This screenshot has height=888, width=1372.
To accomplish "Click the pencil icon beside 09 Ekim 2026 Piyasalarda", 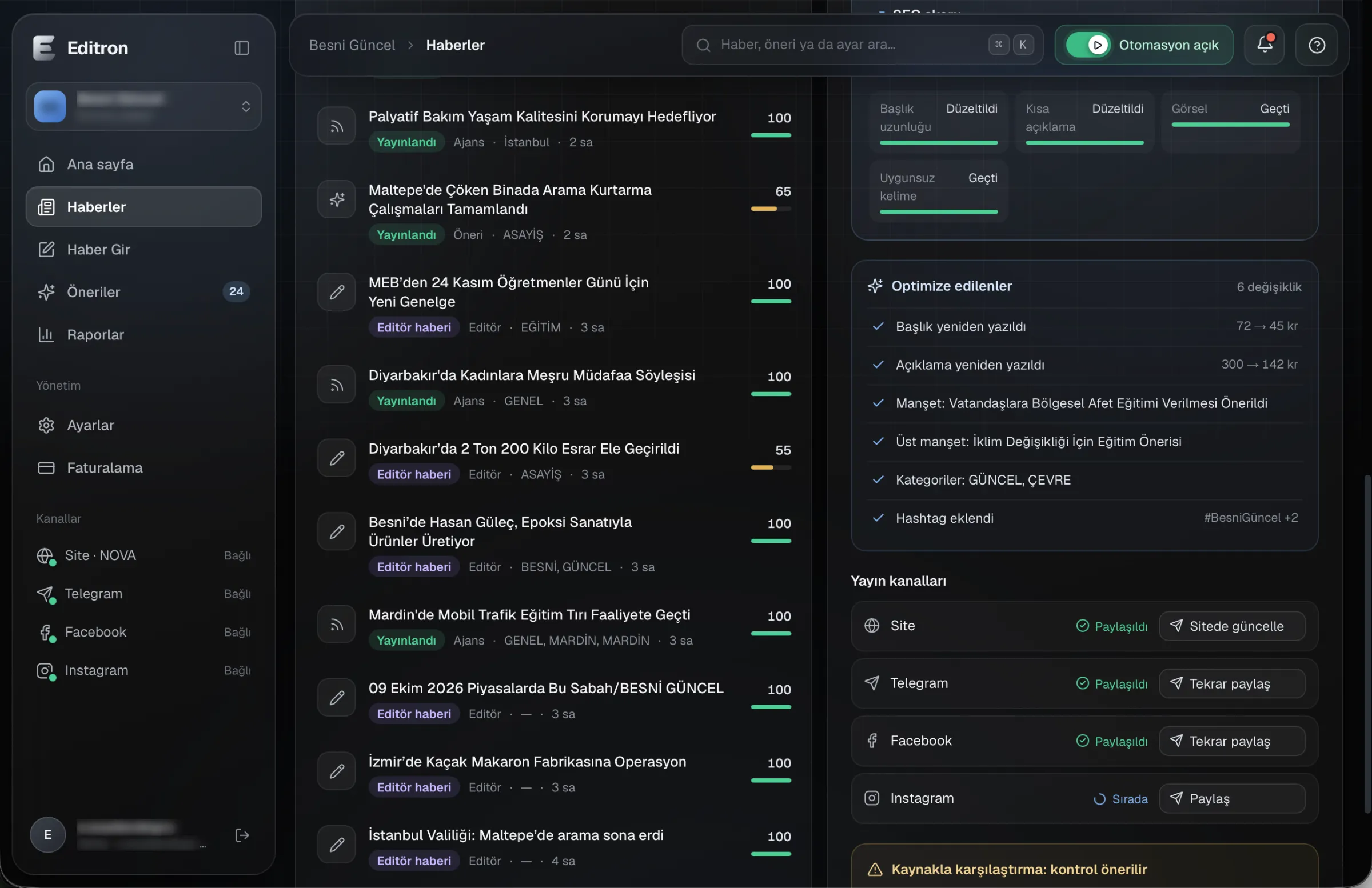I will 337,698.
